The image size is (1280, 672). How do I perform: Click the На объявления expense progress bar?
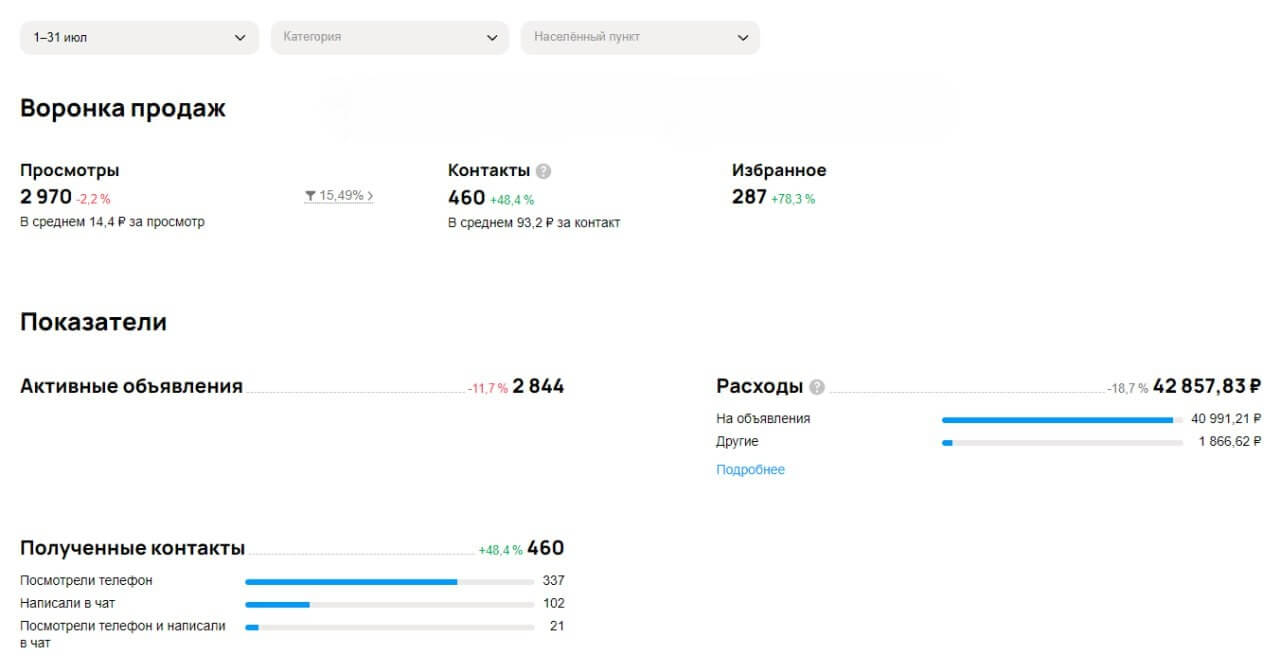[1062, 420]
